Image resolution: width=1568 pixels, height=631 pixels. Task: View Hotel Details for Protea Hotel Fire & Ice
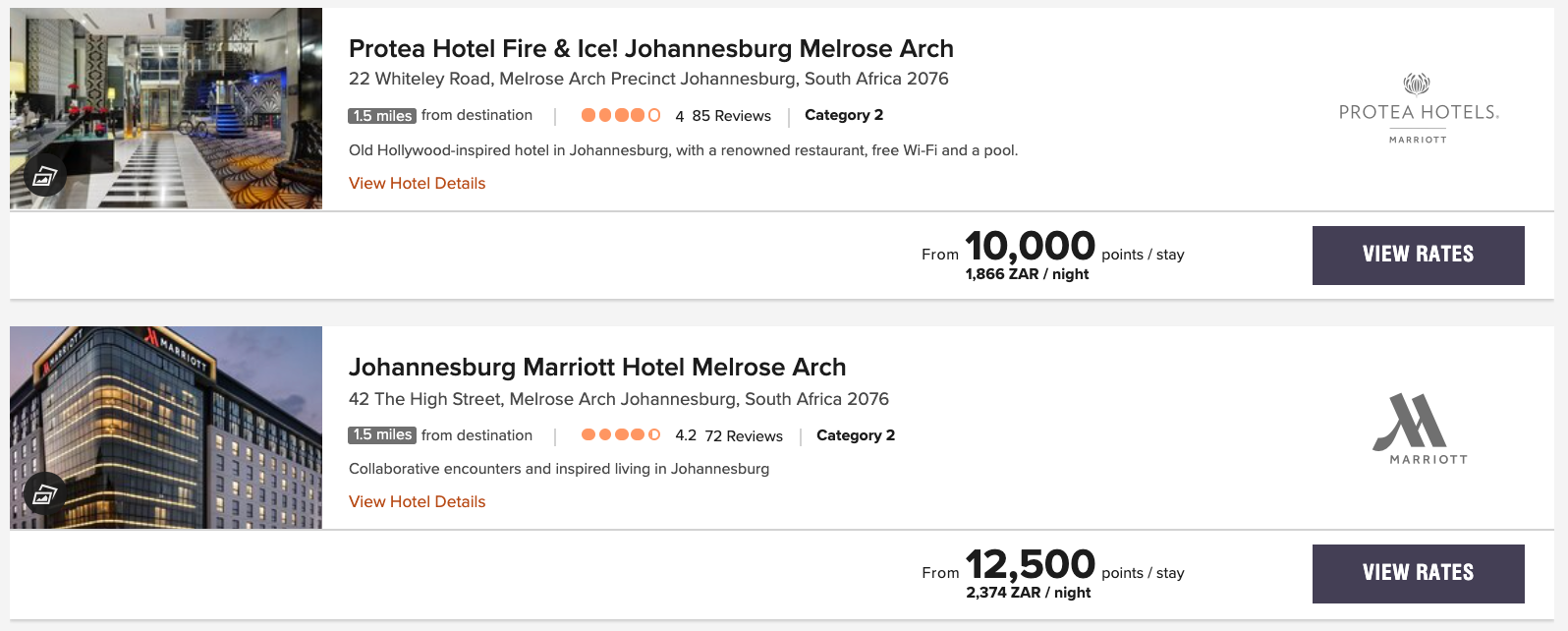coord(417,183)
